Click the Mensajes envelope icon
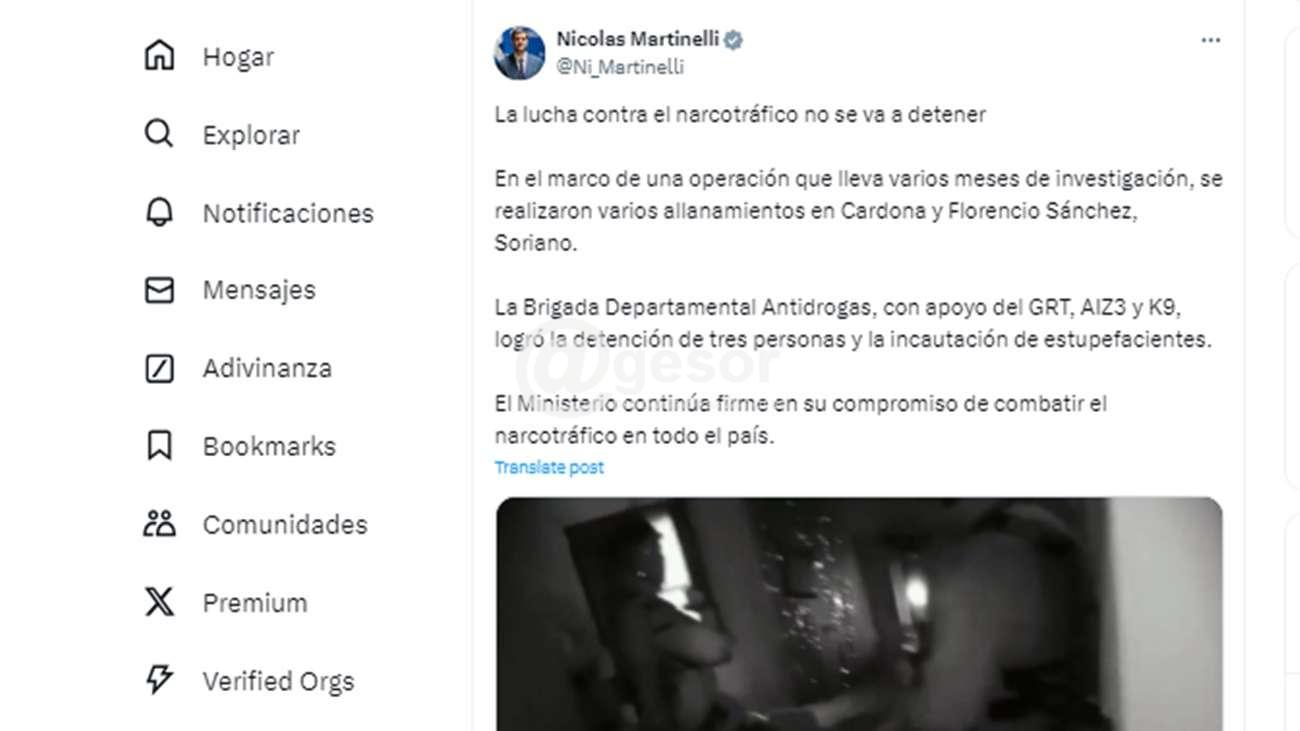1300x731 pixels. [x=159, y=290]
